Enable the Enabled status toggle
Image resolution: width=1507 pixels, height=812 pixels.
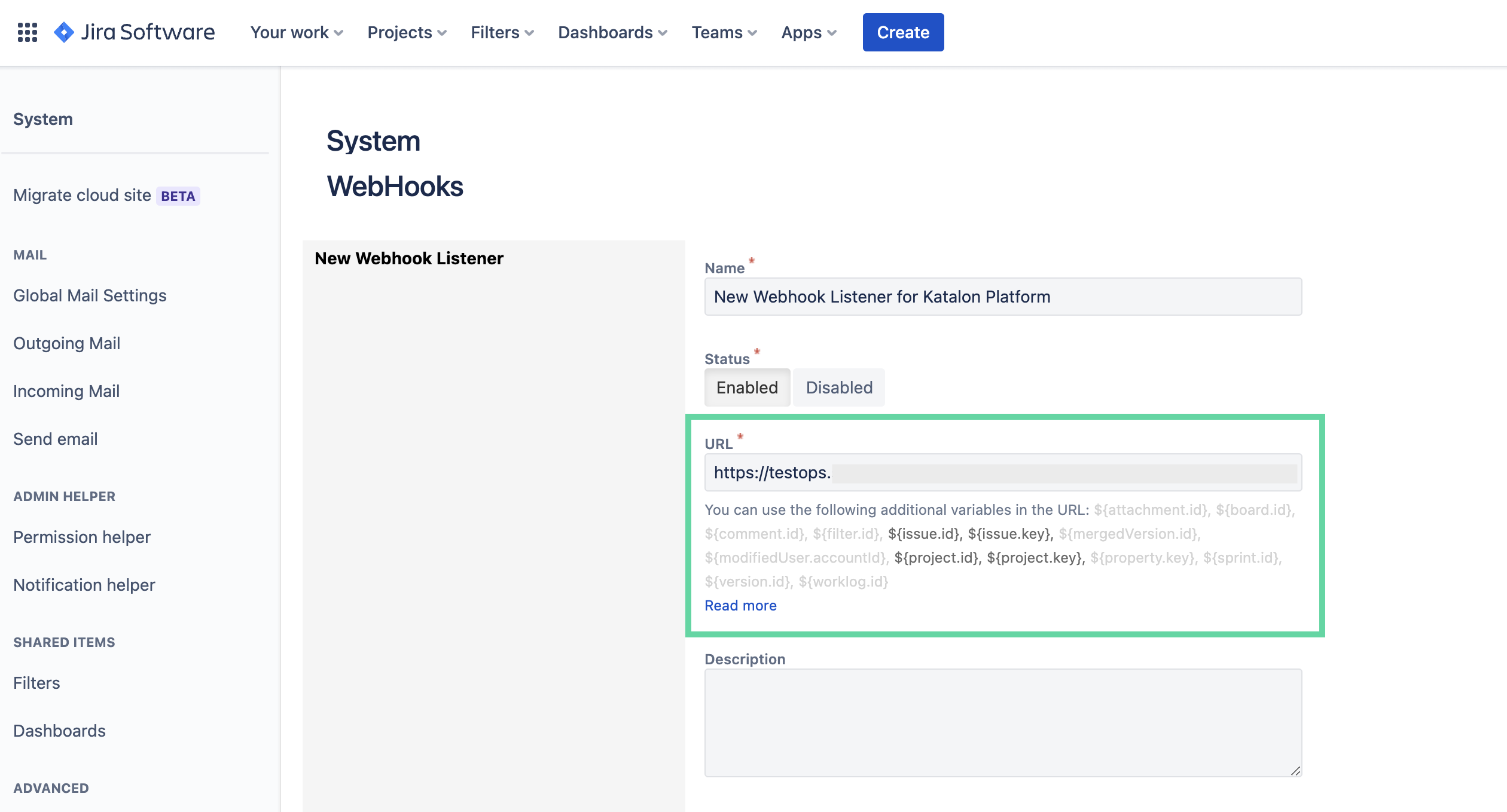point(747,386)
